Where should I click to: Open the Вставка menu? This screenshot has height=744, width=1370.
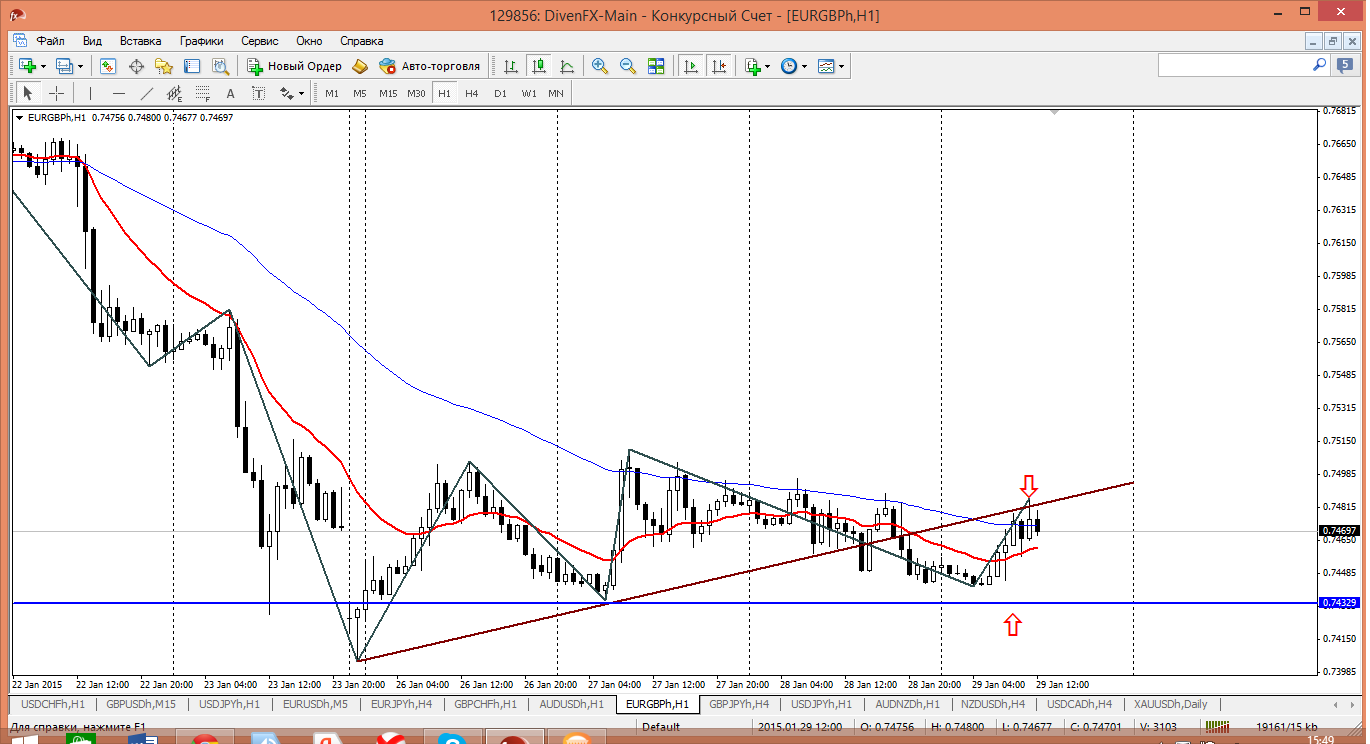point(140,41)
